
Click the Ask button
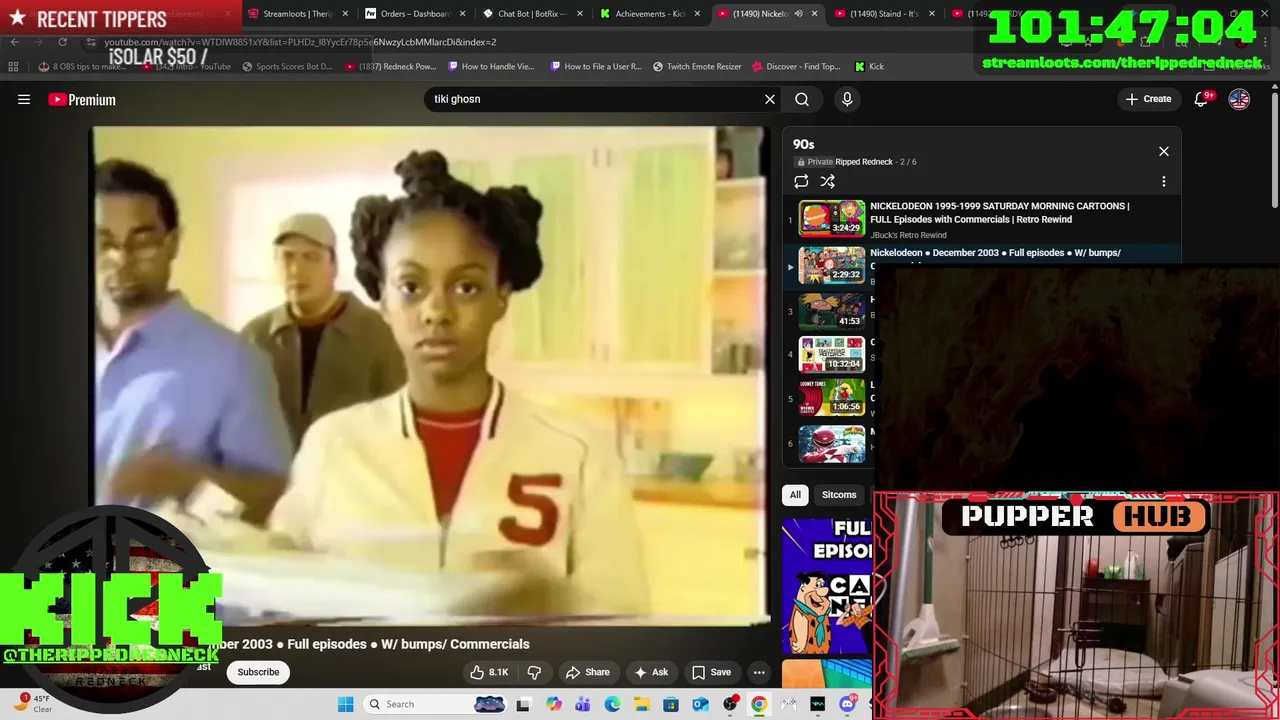(651, 672)
